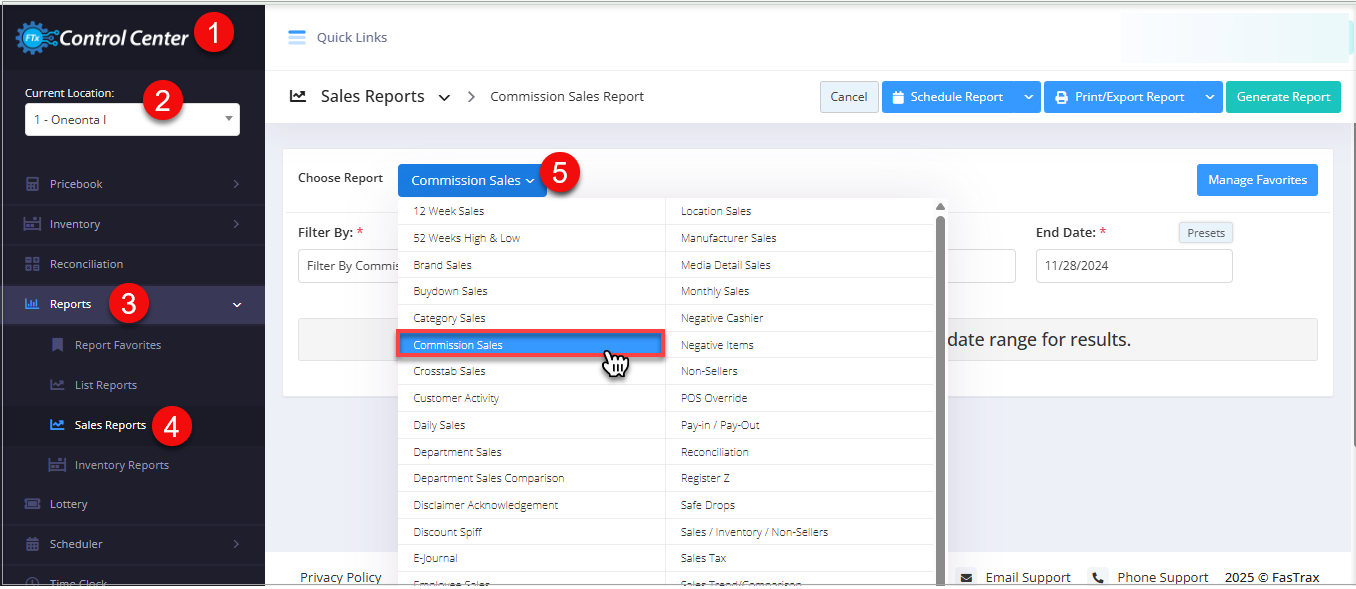Expand the Print/Export Report arrow menu

pos(1210,97)
